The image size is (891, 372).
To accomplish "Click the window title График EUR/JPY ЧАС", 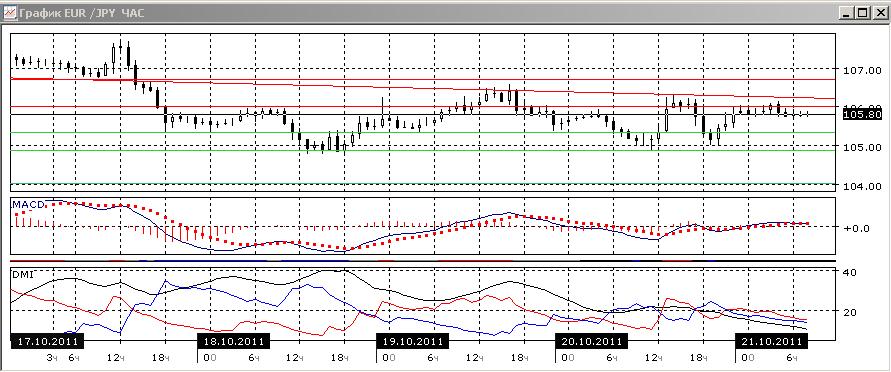I will click(x=81, y=12).
